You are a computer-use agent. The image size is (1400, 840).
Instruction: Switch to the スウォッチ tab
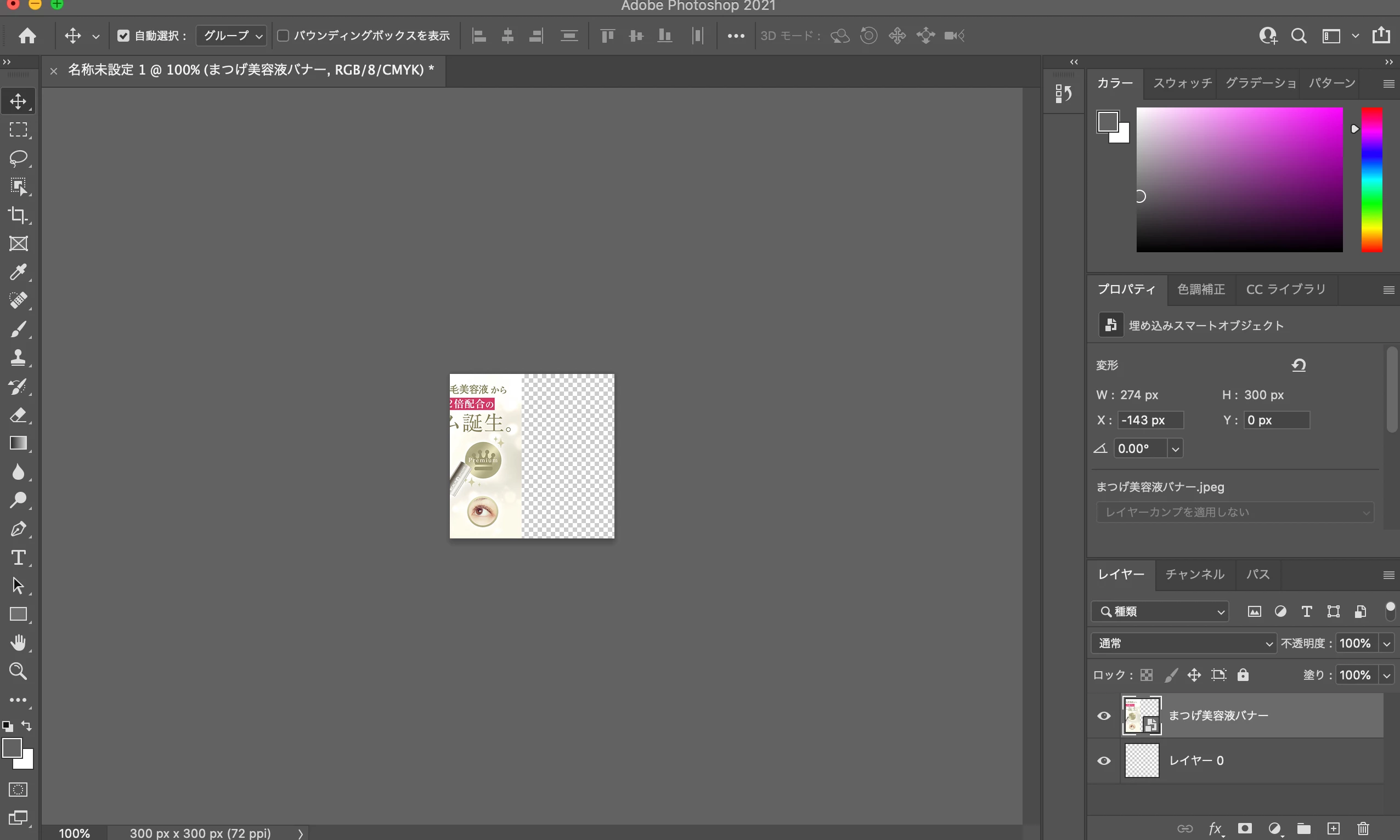click(1182, 83)
